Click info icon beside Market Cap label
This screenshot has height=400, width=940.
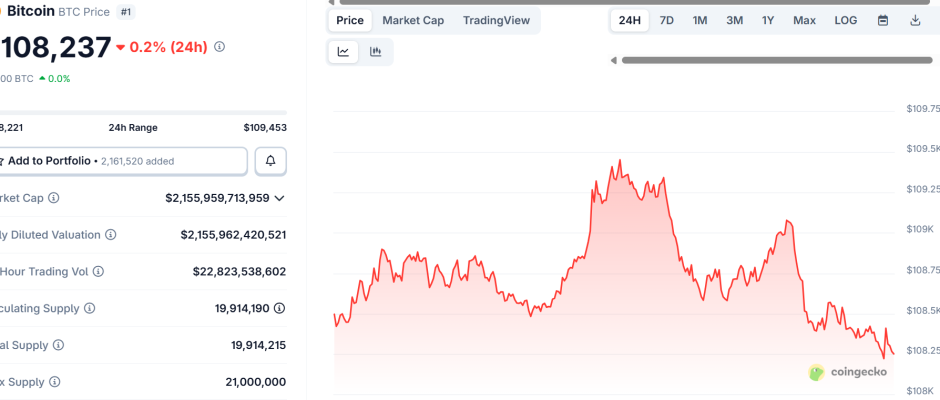[x=54, y=198]
